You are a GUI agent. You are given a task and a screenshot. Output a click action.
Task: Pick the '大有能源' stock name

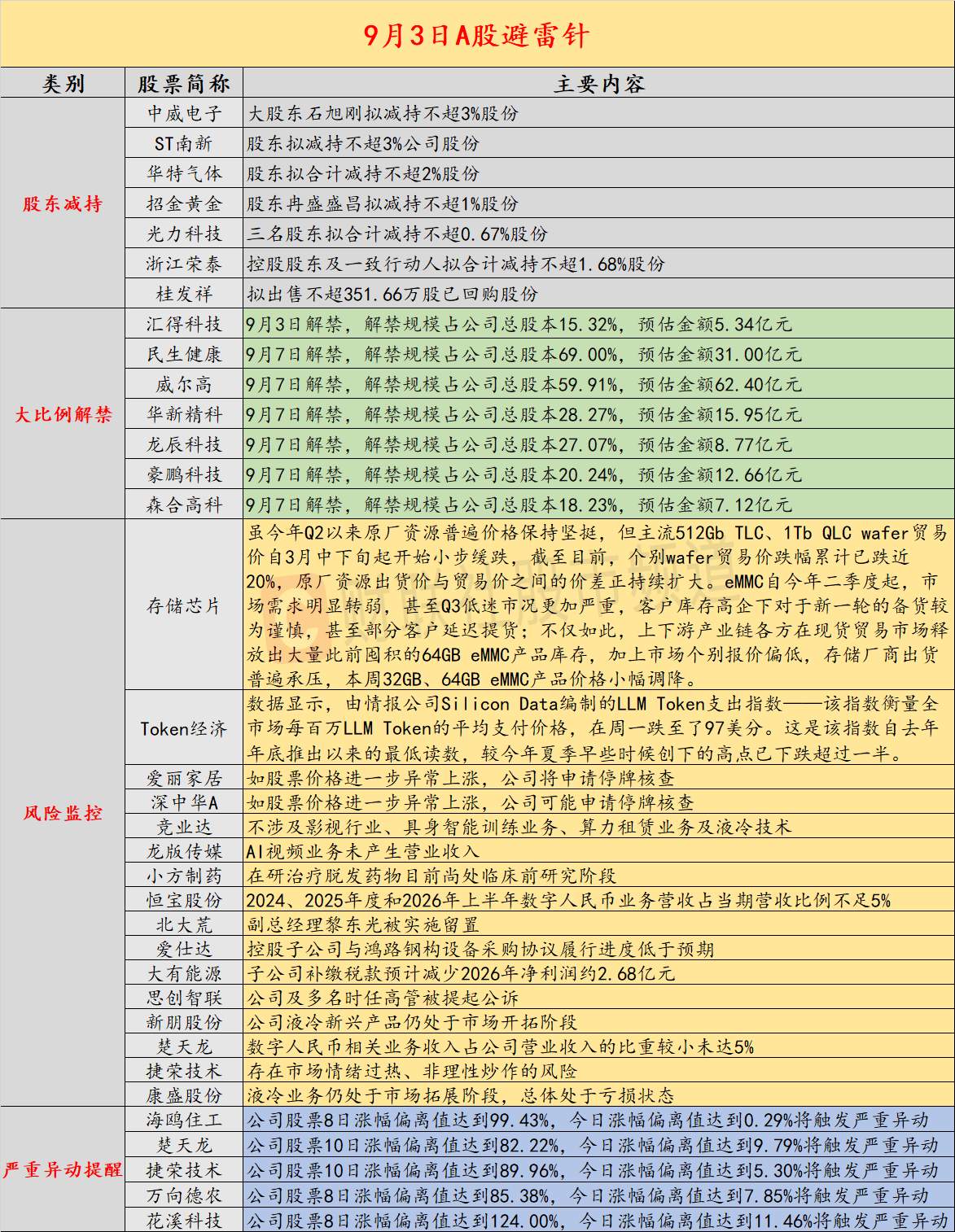[x=184, y=974]
